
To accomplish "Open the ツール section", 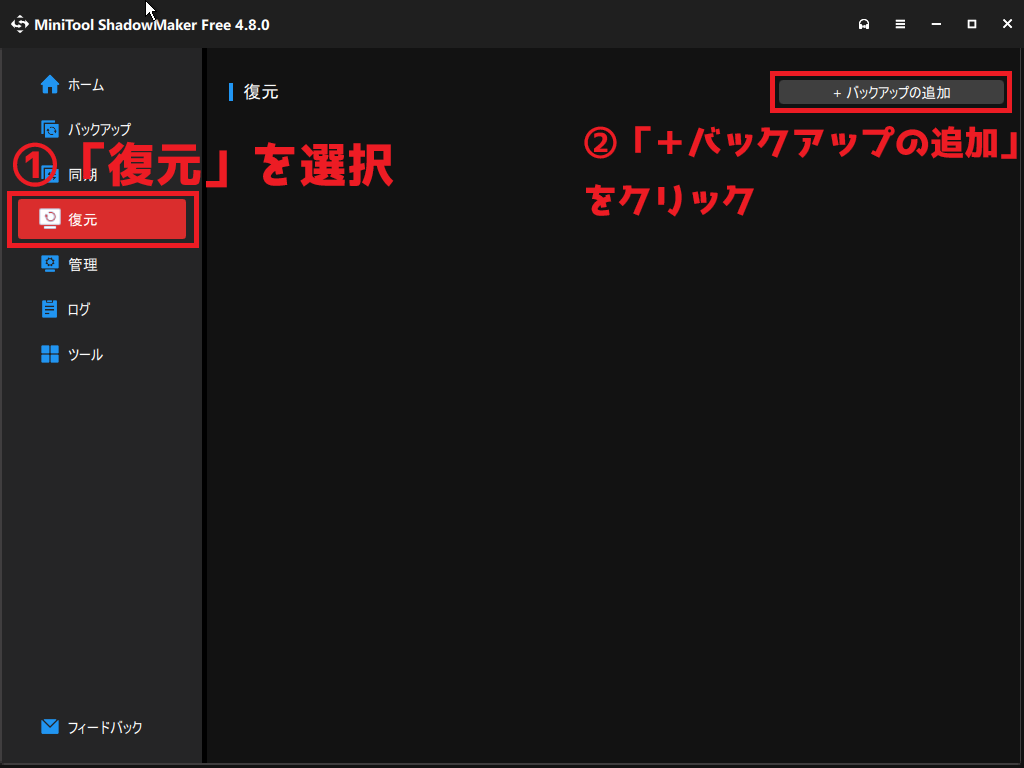I will (x=85, y=354).
